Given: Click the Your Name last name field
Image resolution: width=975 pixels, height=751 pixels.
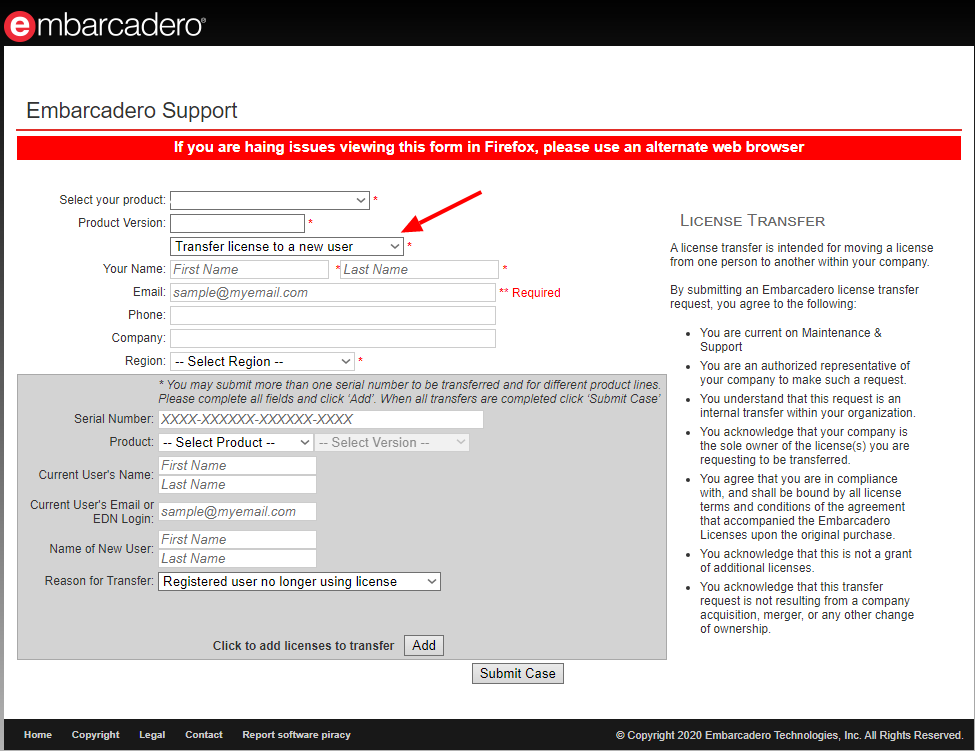Looking at the screenshot, I should point(419,269).
